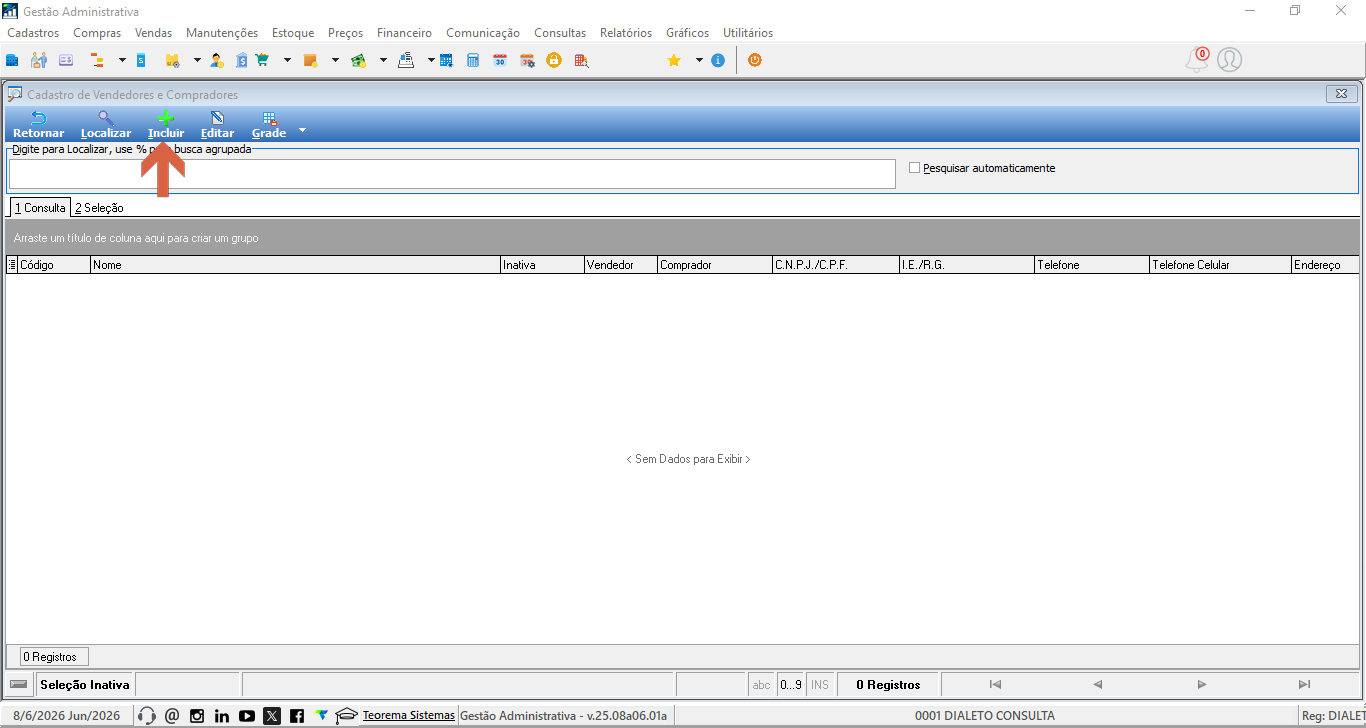Expand dropdown arrow beside the star icon
The height and width of the screenshot is (728, 1366).
[699, 60]
